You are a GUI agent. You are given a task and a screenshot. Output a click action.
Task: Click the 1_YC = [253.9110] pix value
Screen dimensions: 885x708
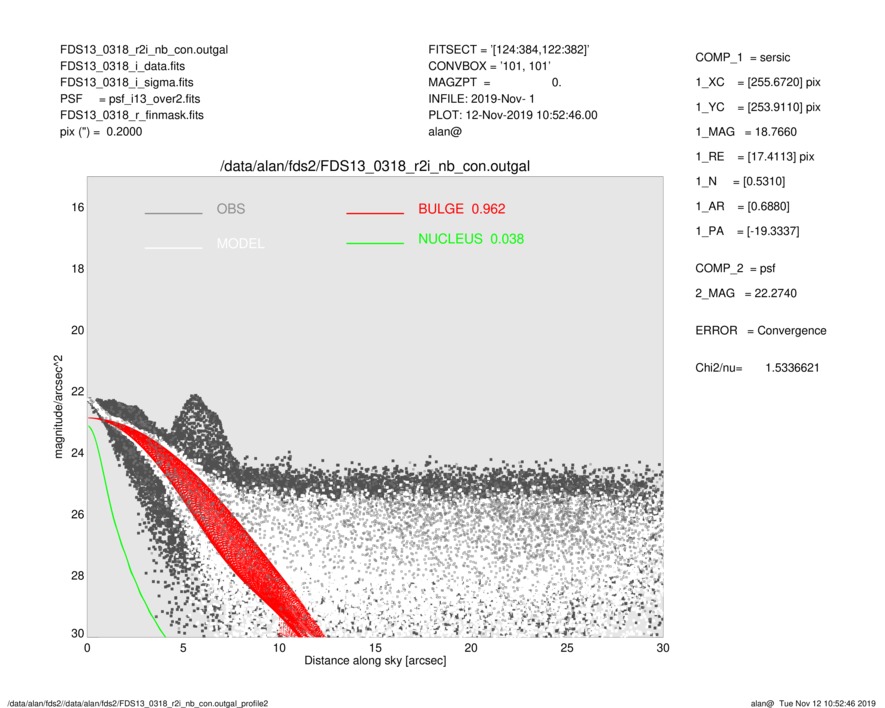point(758,107)
